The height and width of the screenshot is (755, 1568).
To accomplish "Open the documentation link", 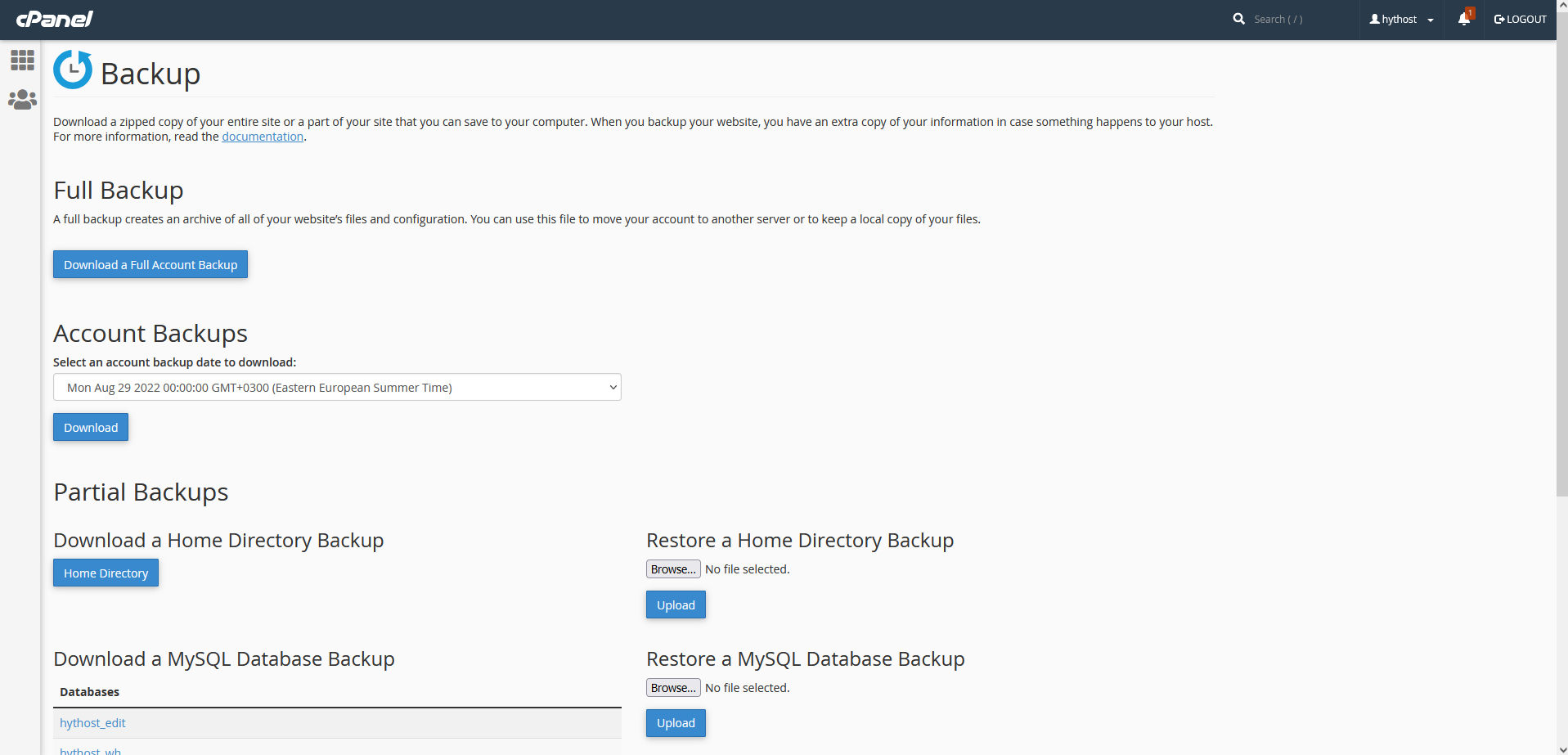I will coord(263,137).
